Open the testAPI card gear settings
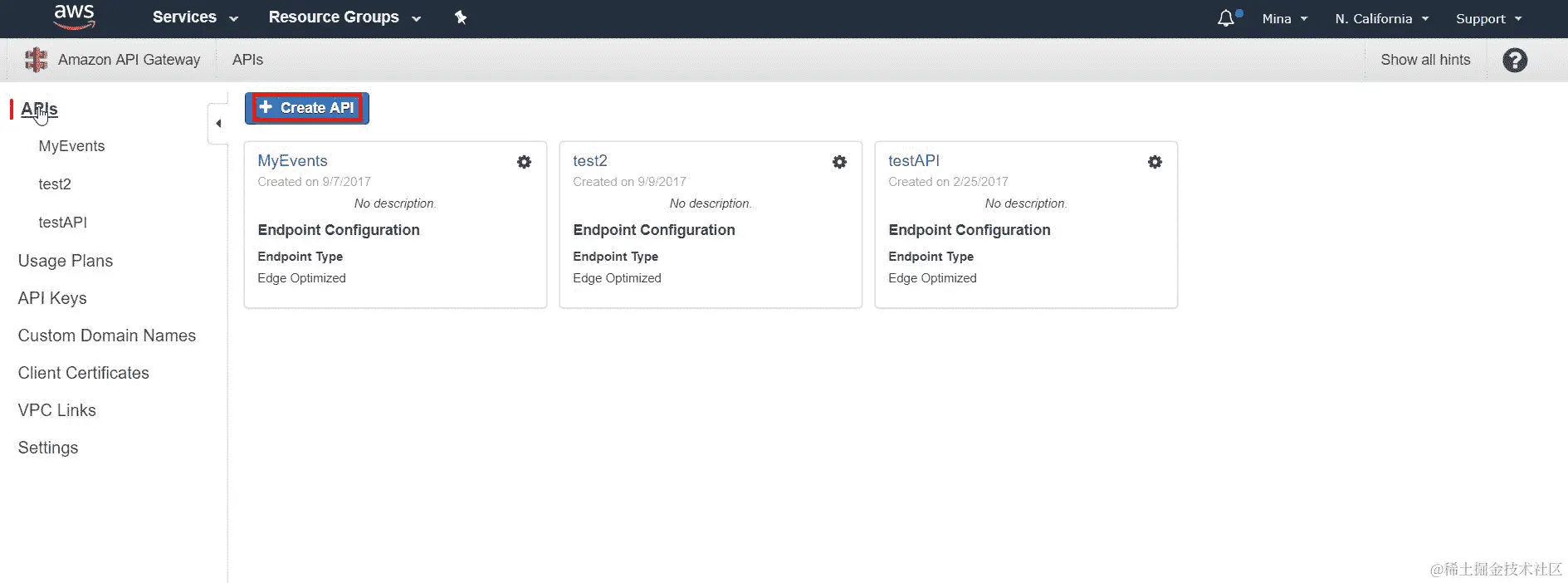 [x=1155, y=162]
